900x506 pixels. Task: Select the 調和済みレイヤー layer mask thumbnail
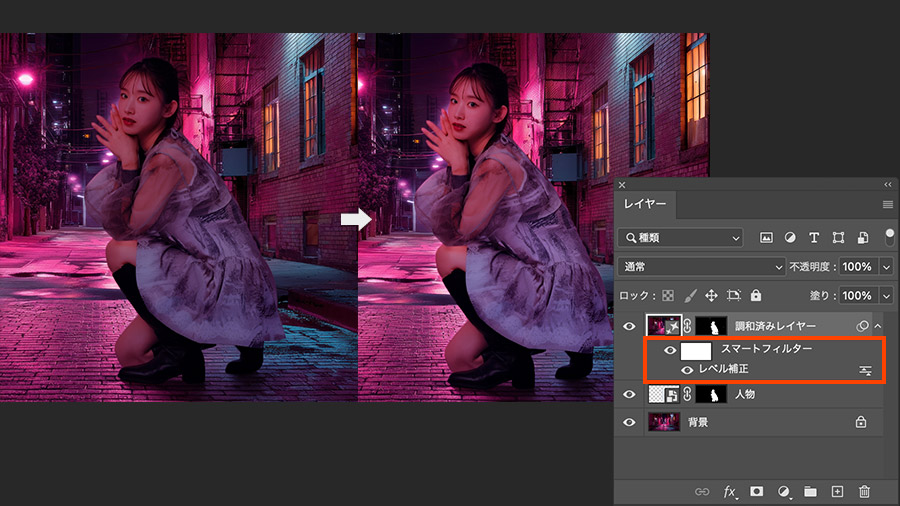(711, 326)
